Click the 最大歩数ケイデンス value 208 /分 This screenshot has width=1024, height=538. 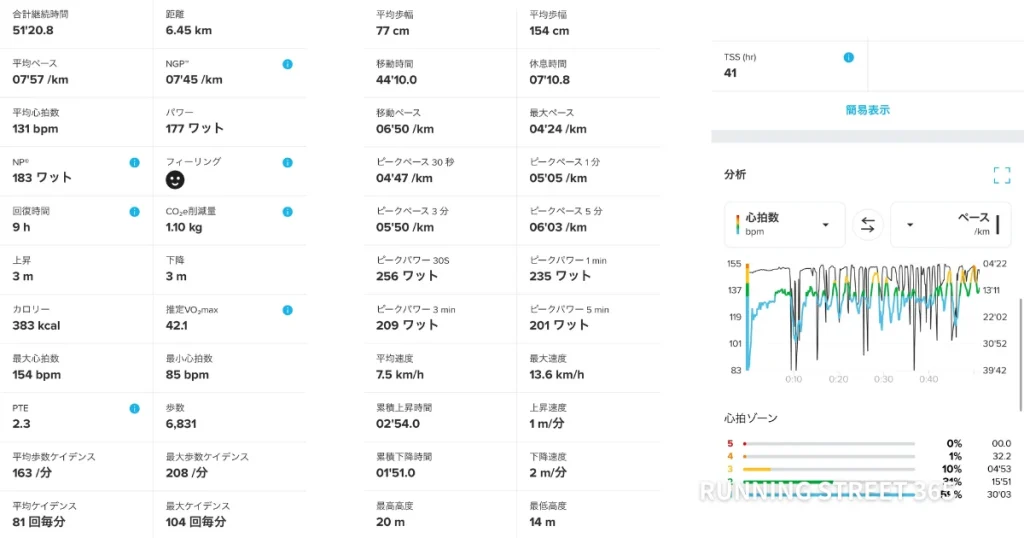pyautogui.click(x=187, y=473)
